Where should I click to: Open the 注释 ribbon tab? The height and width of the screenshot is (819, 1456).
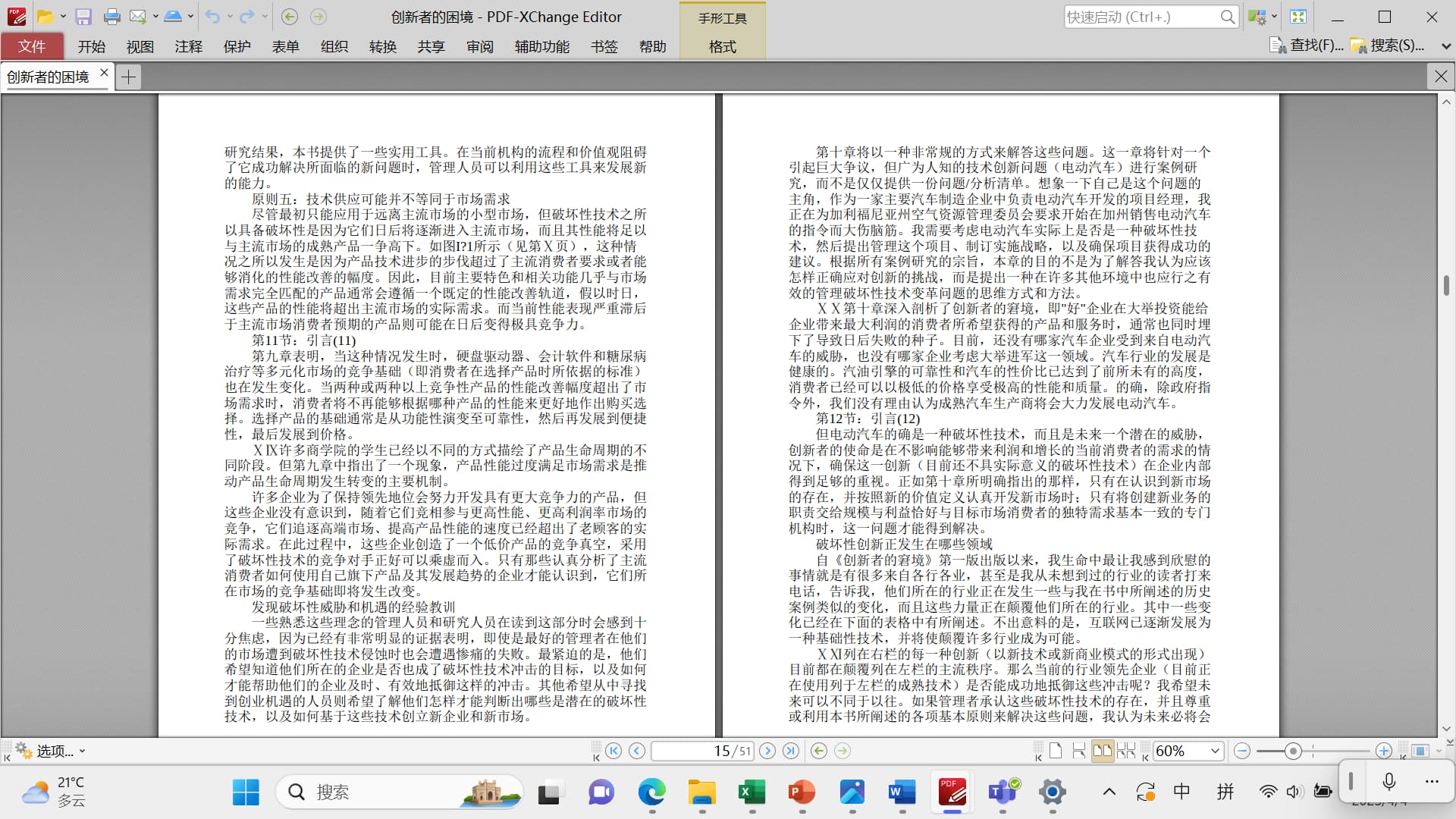pos(188,46)
